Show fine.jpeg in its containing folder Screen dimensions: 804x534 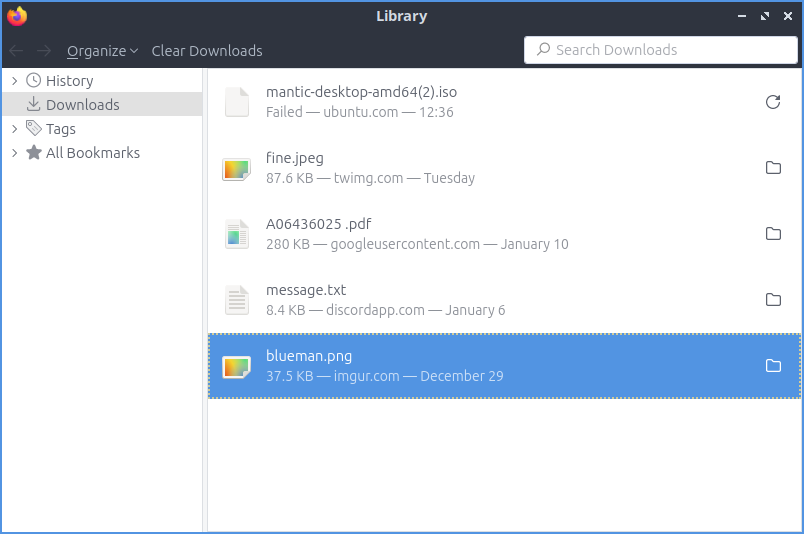(772, 168)
